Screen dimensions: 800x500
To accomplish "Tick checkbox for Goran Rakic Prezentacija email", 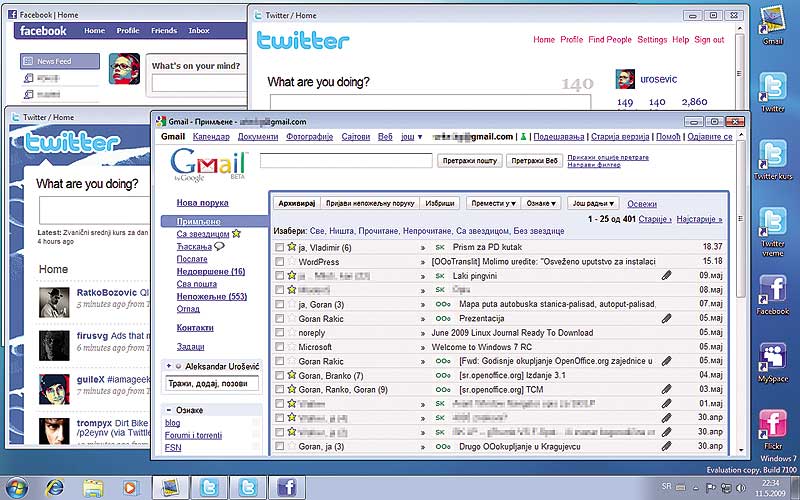I will pyautogui.click(x=279, y=318).
